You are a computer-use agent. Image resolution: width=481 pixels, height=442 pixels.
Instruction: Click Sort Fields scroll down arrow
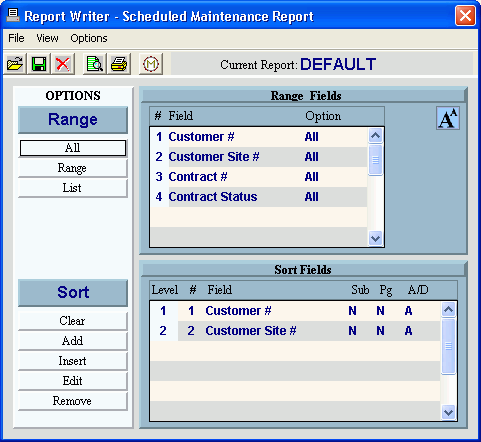[x=448, y=412]
